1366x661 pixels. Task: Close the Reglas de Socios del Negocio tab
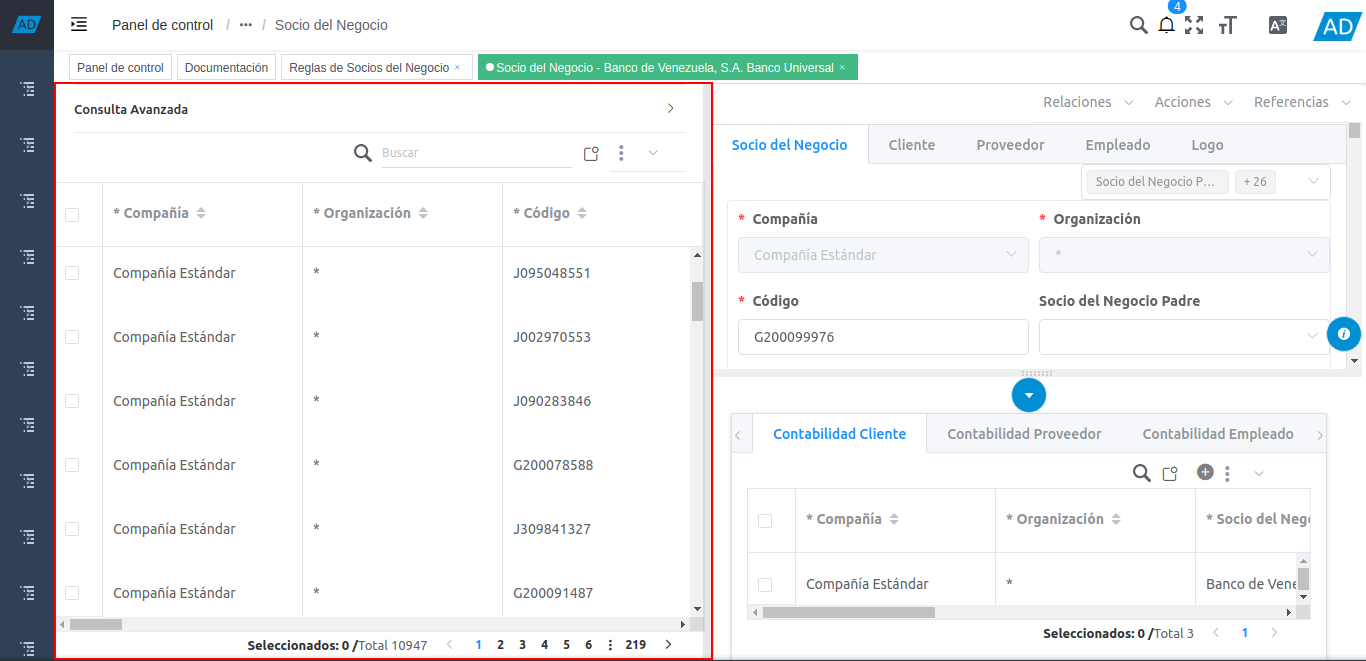point(457,68)
